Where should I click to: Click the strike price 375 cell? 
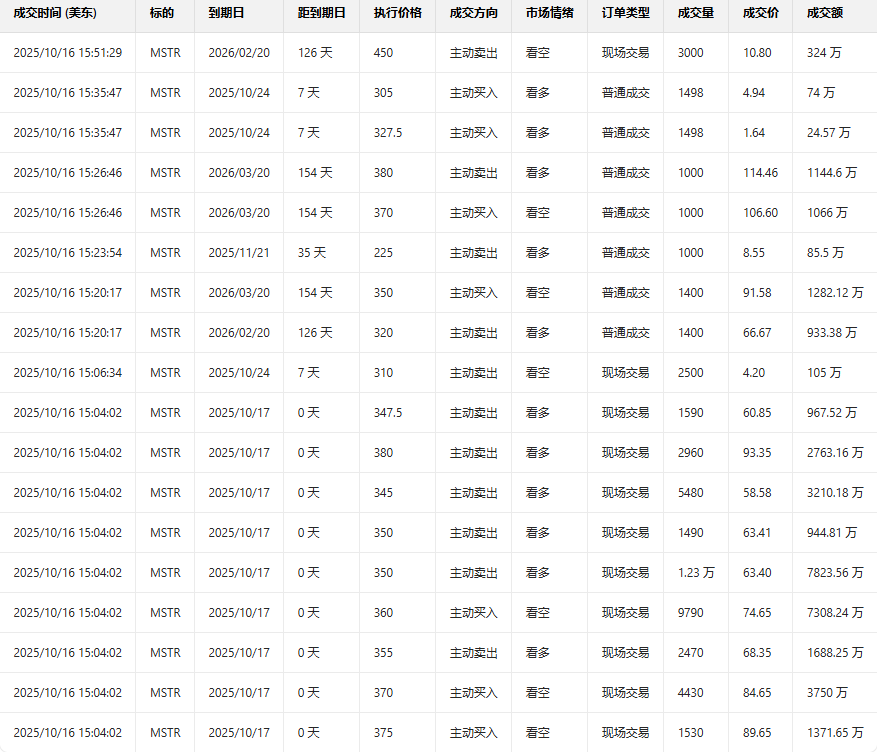tap(383, 733)
